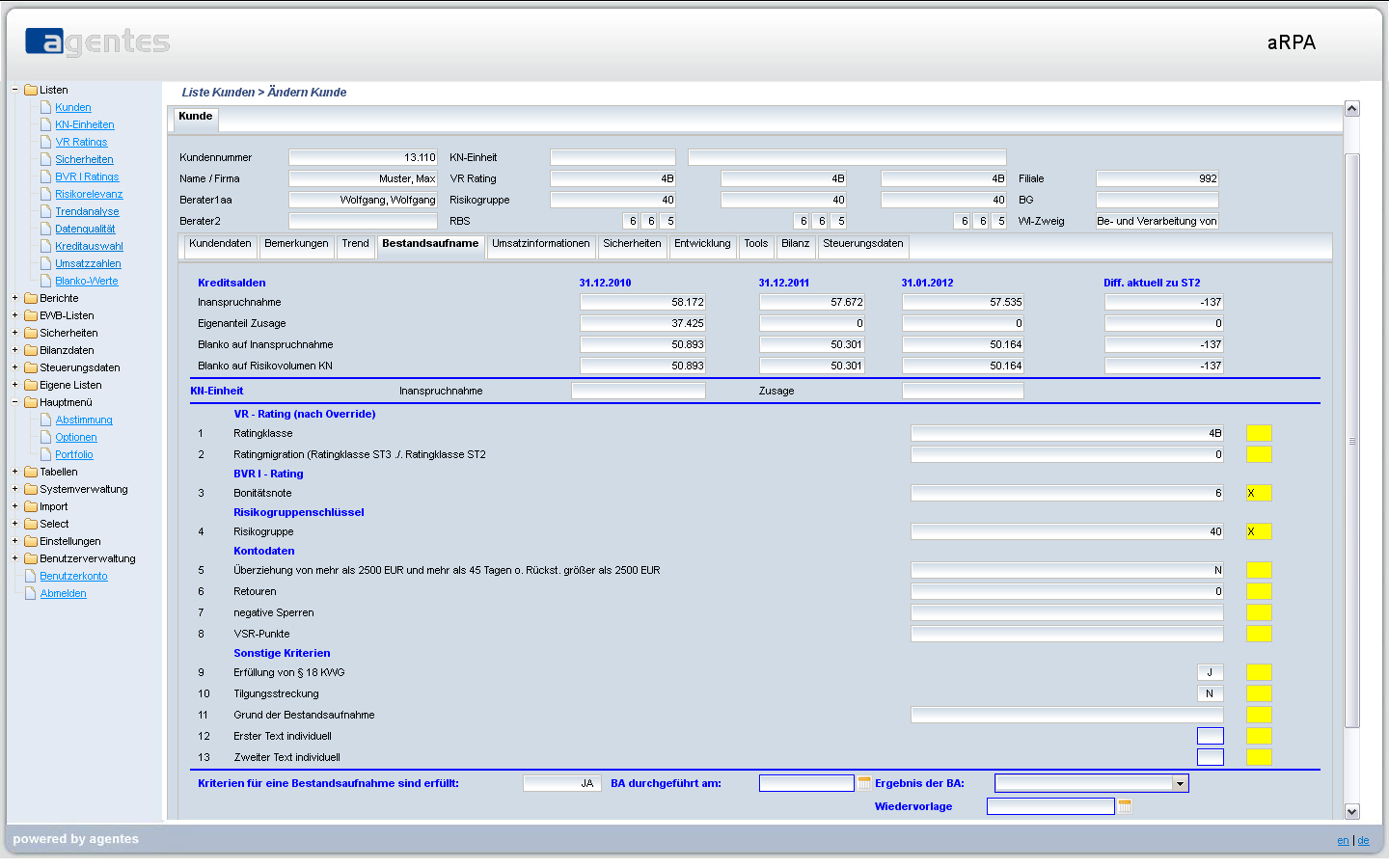Click the Erster Text individuell box
This screenshot has height=868, width=1389.
tap(1211, 736)
